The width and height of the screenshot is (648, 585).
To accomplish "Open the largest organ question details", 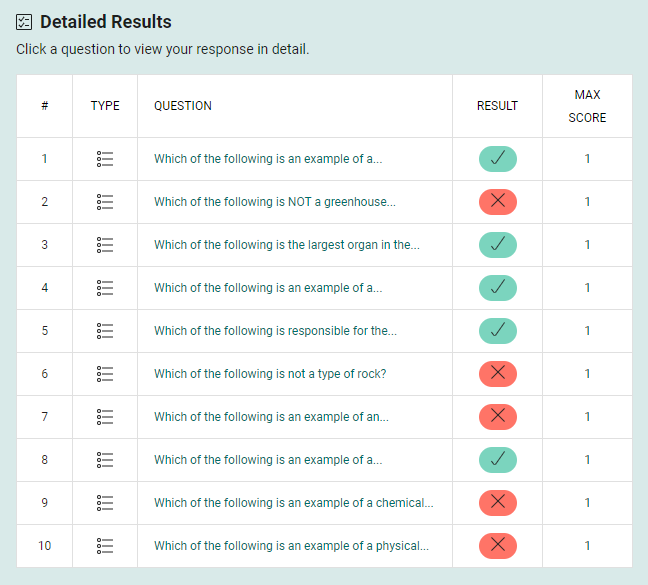I will 286,245.
